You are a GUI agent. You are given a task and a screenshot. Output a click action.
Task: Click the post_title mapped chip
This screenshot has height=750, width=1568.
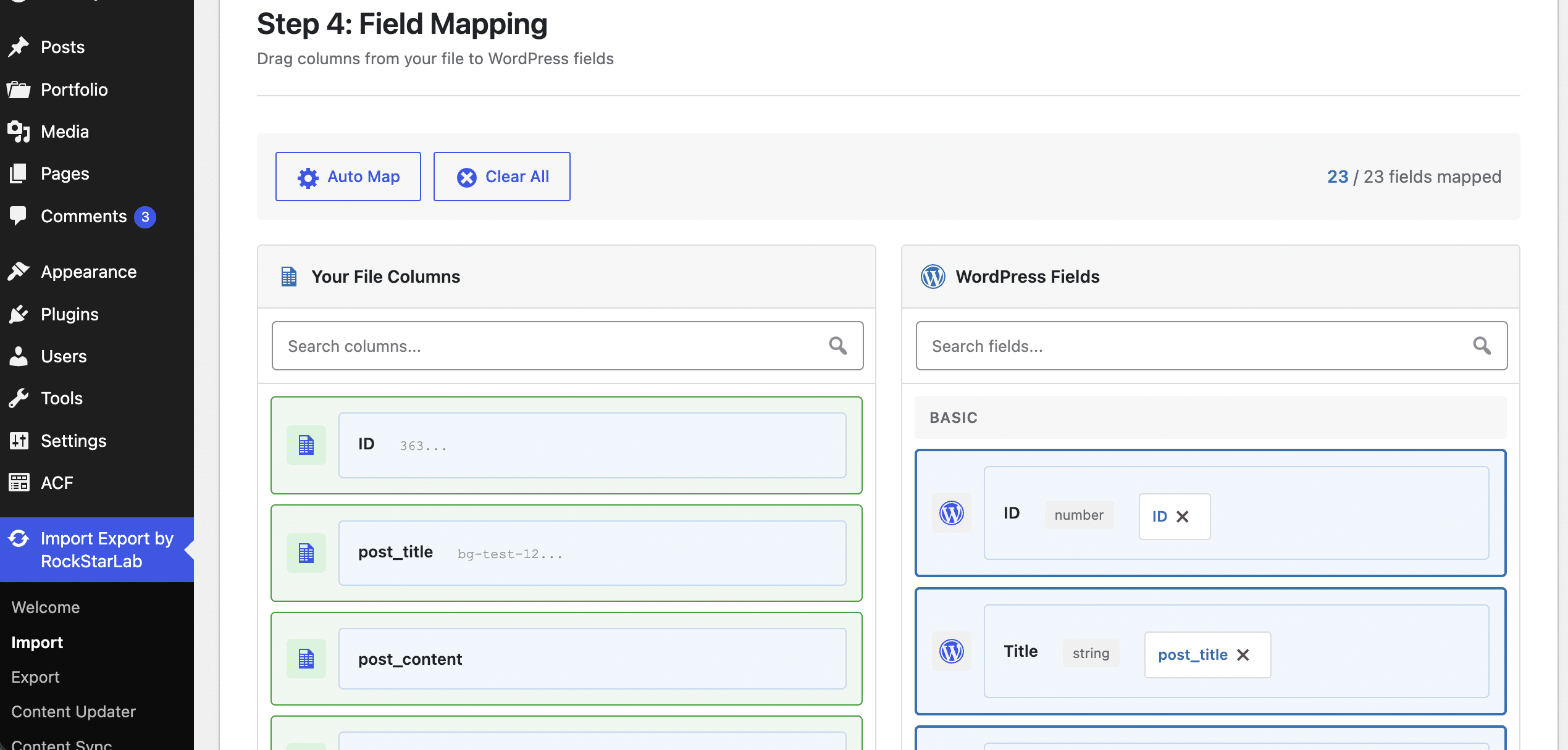coord(1207,655)
